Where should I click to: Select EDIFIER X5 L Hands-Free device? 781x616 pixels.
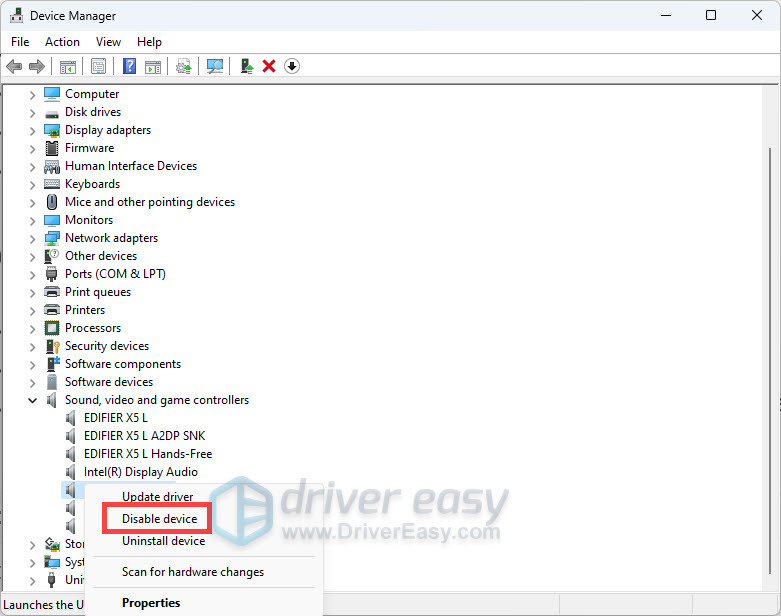pyautogui.click(x=147, y=454)
